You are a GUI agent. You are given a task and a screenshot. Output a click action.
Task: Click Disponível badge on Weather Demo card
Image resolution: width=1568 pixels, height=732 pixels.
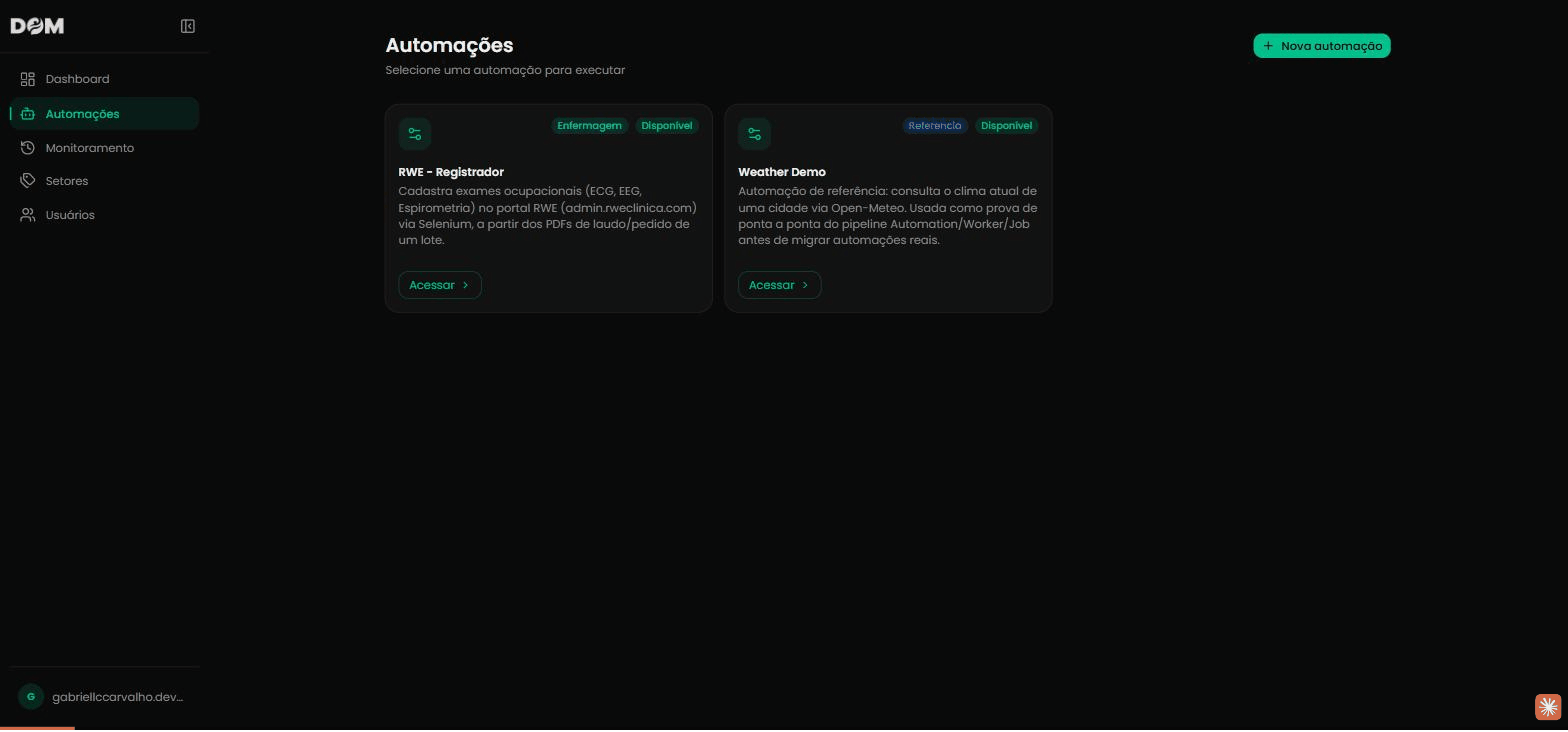(1007, 126)
